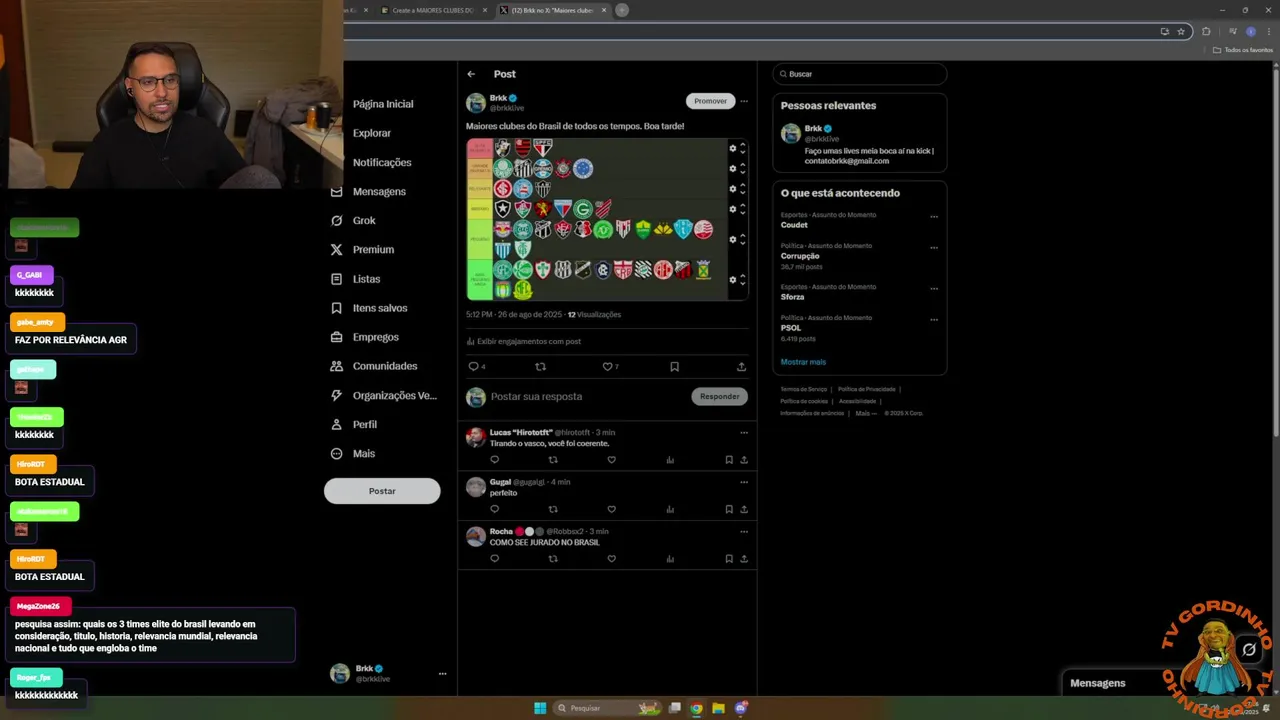Bookmark the main post
Screen dimensions: 1280x720
(x=674, y=367)
